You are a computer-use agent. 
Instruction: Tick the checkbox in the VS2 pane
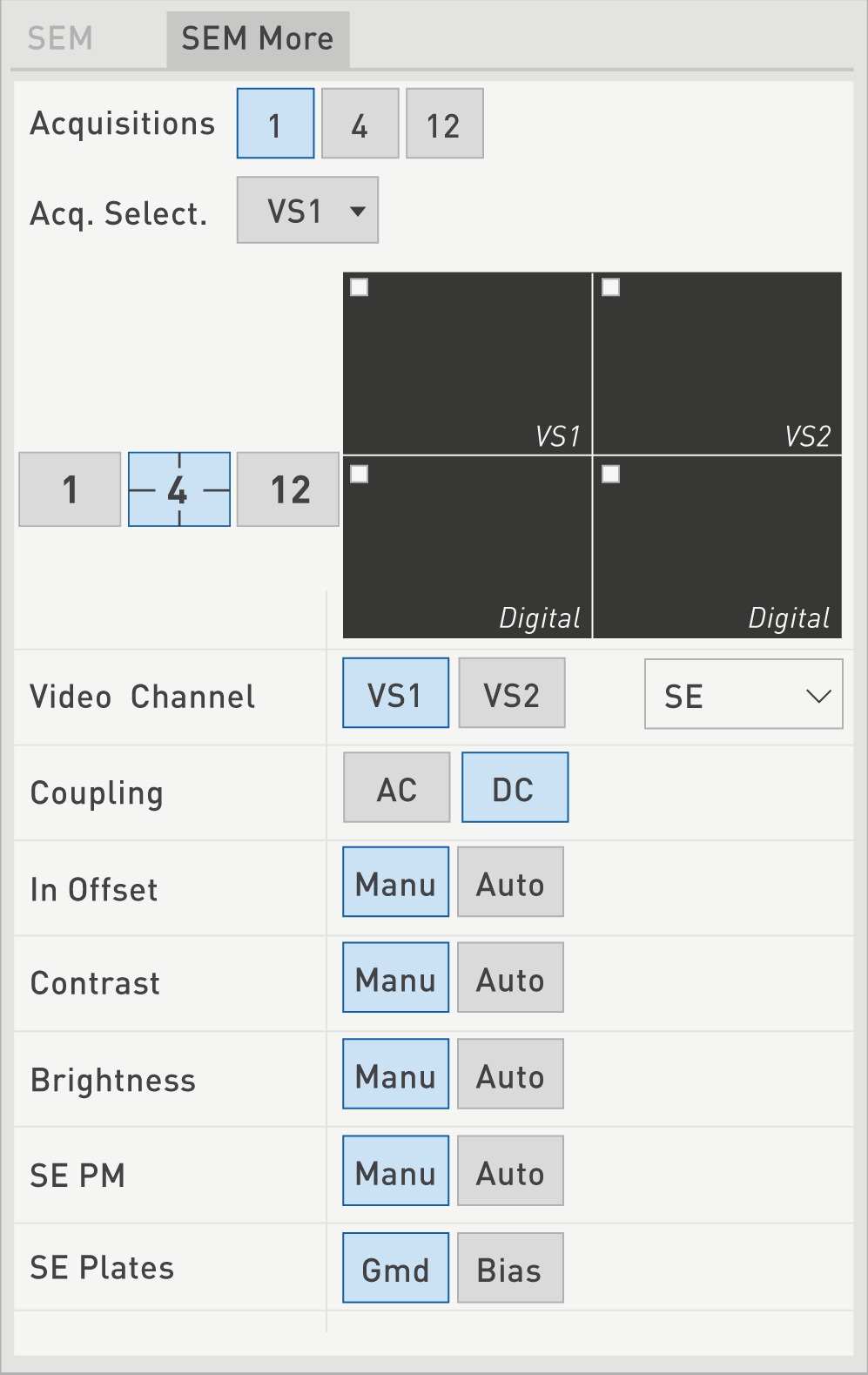point(611,287)
